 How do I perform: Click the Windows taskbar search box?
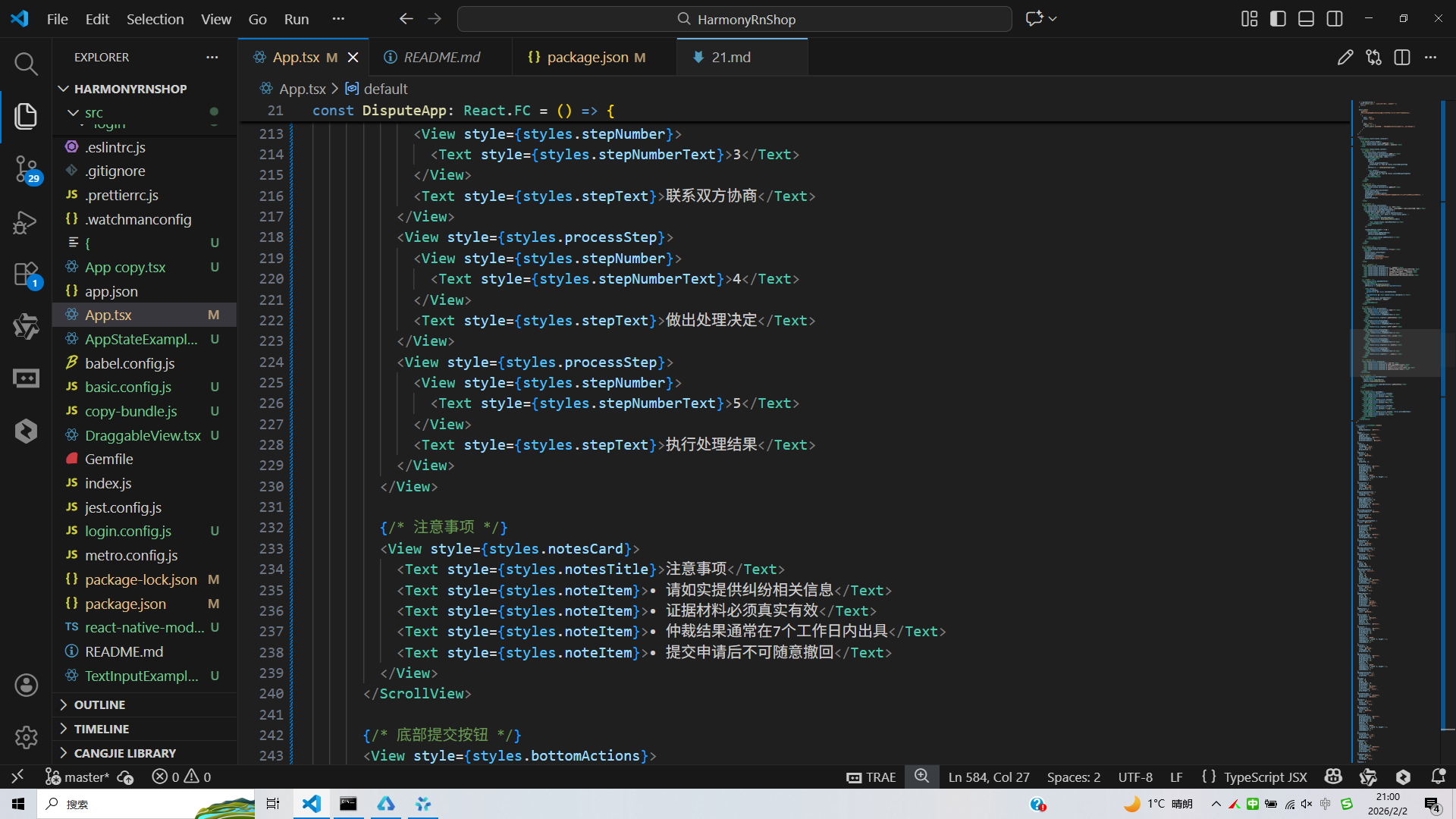[x=144, y=804]
